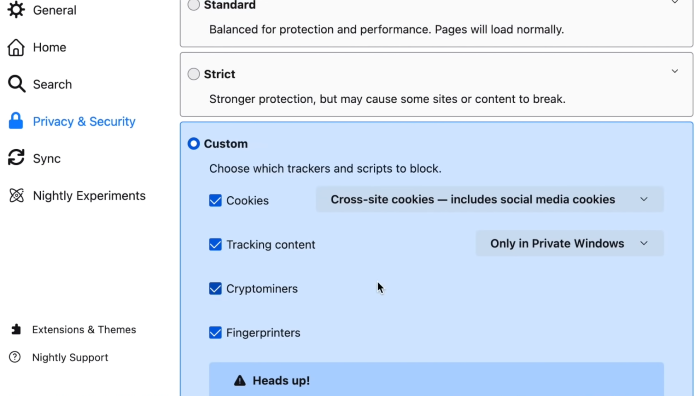This screenshot has height=396, width=700.
Task: Click the Sync arrows icon
Action: [16, 158]
